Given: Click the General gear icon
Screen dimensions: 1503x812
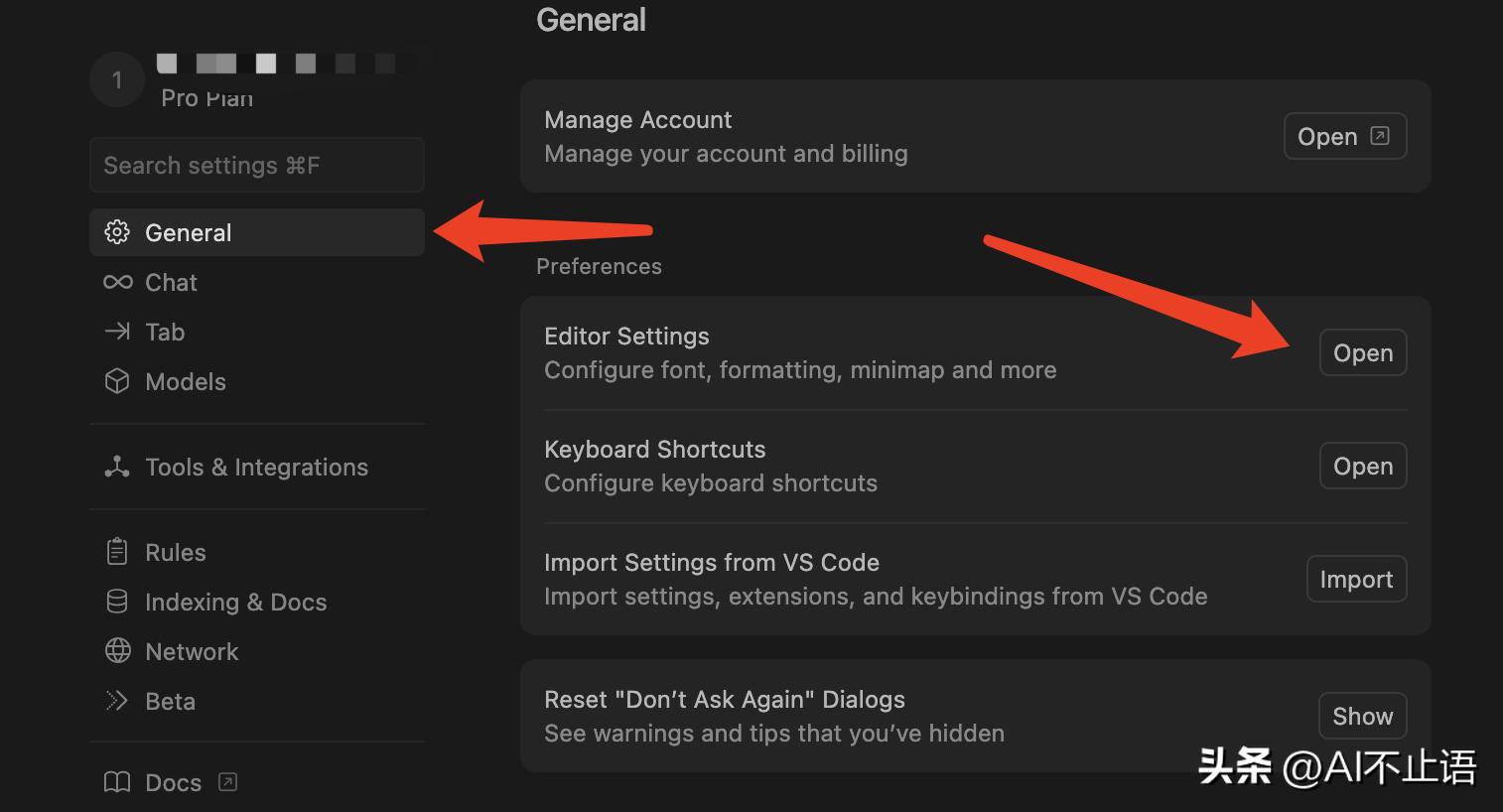Looking at the screenshot, I should [117, 232].
